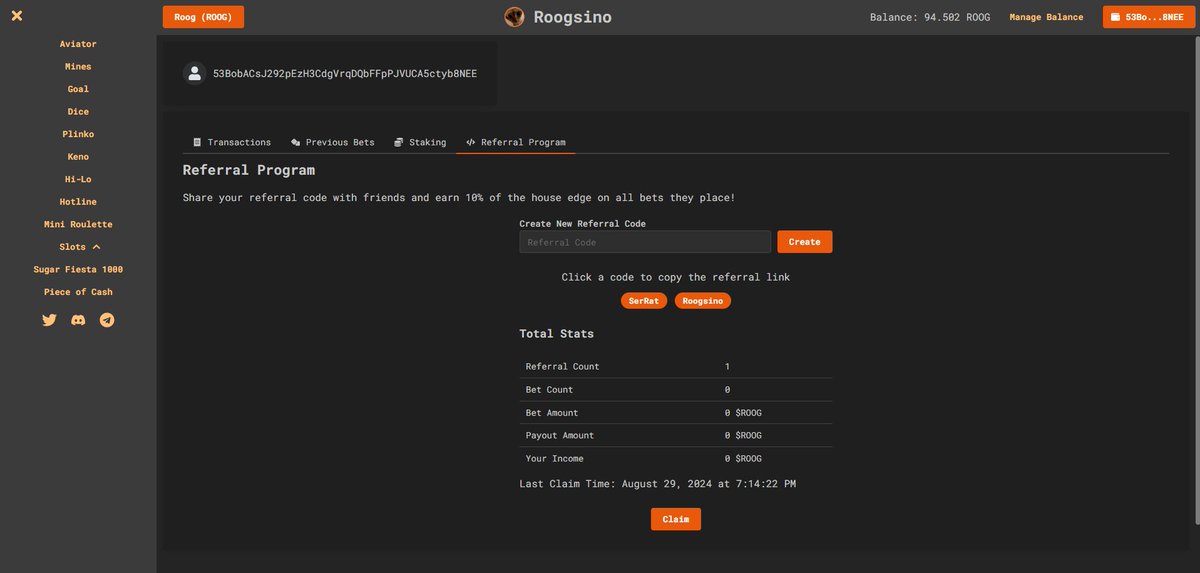
Task: Click the Roogsino site title
Action: 572,17
